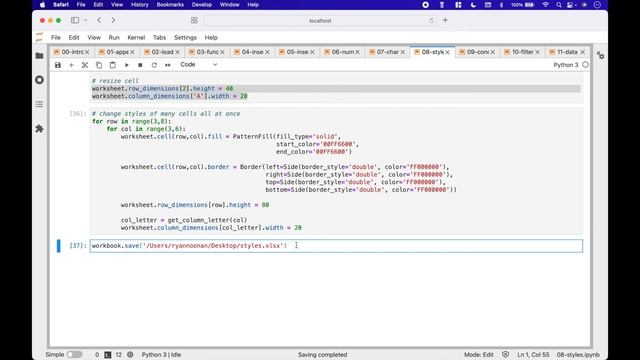Image resolution: width=640 pixels, height=360 pixels.
Task: Open the Kernel menu
Action: coord(136,38)
